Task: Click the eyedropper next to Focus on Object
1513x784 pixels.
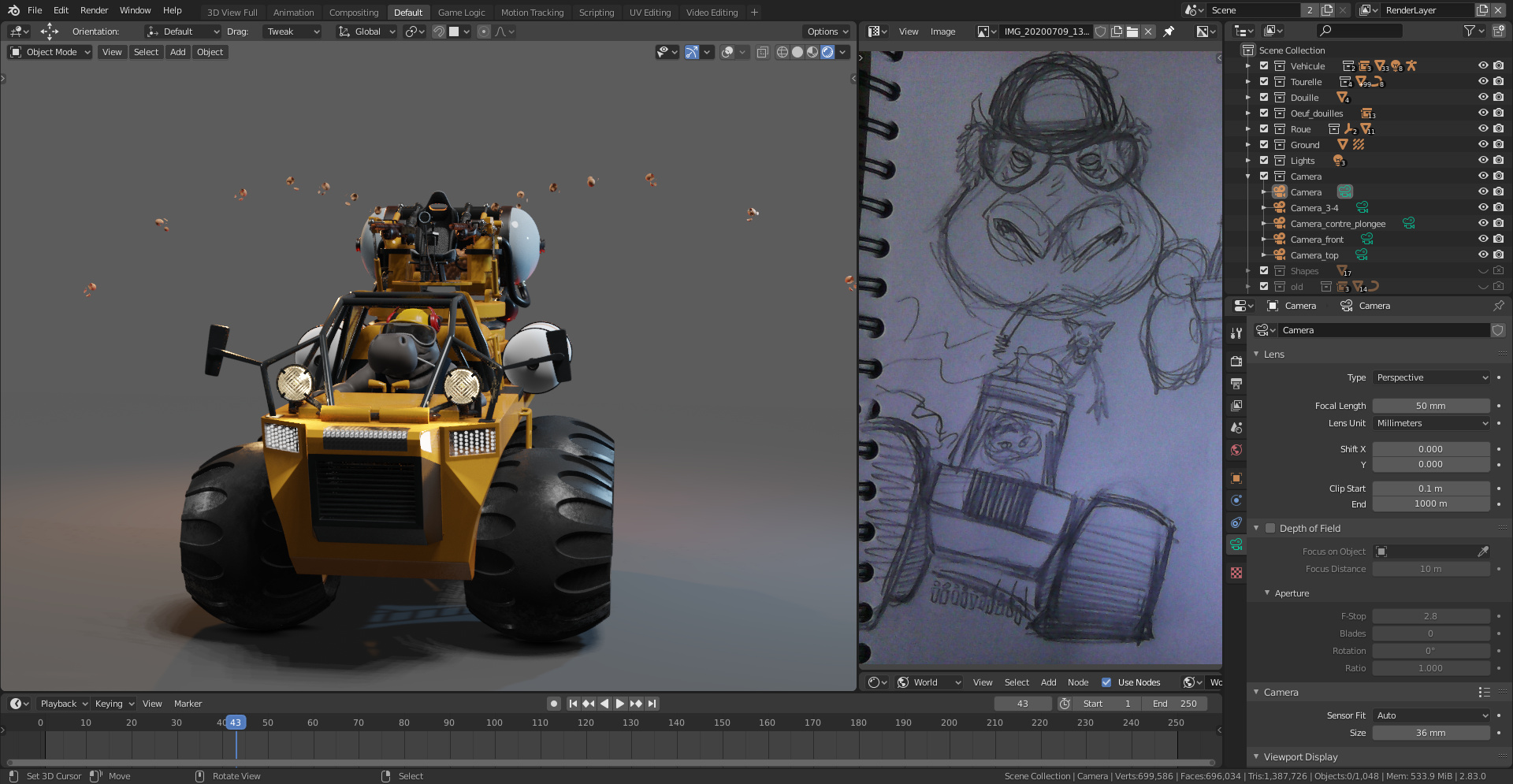Action: click(1483, 552)
